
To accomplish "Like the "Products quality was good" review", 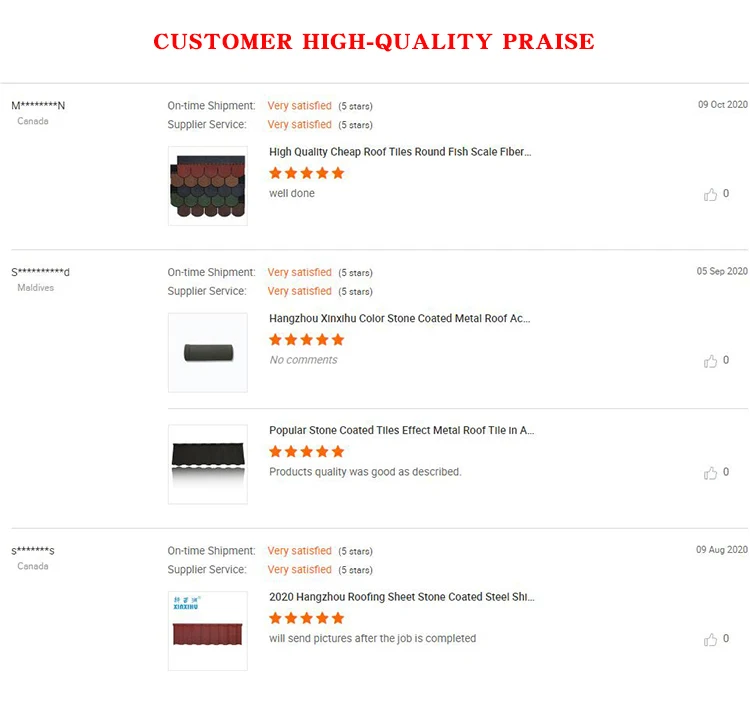I will 711,473.
